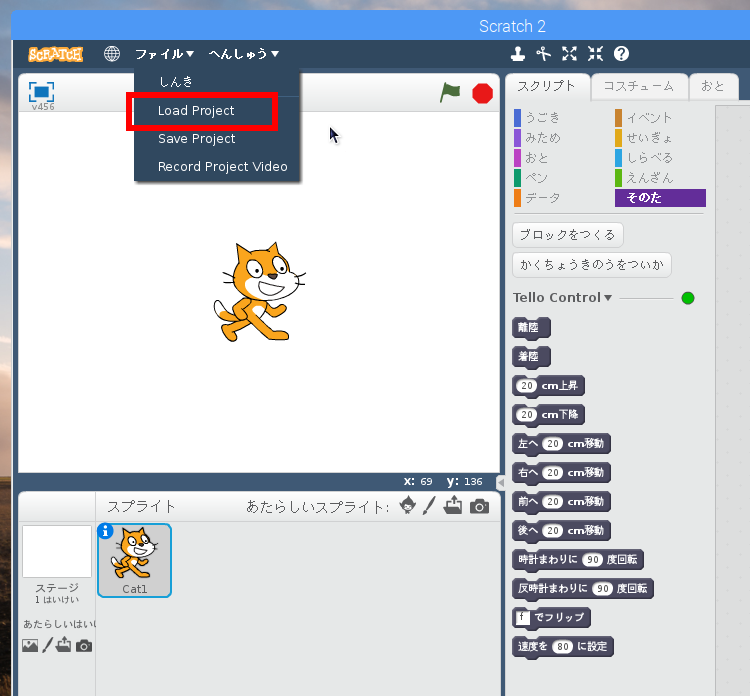Click the ブロックをつくる button
Viewport: 750px width, 696px height.
(567, 235)
